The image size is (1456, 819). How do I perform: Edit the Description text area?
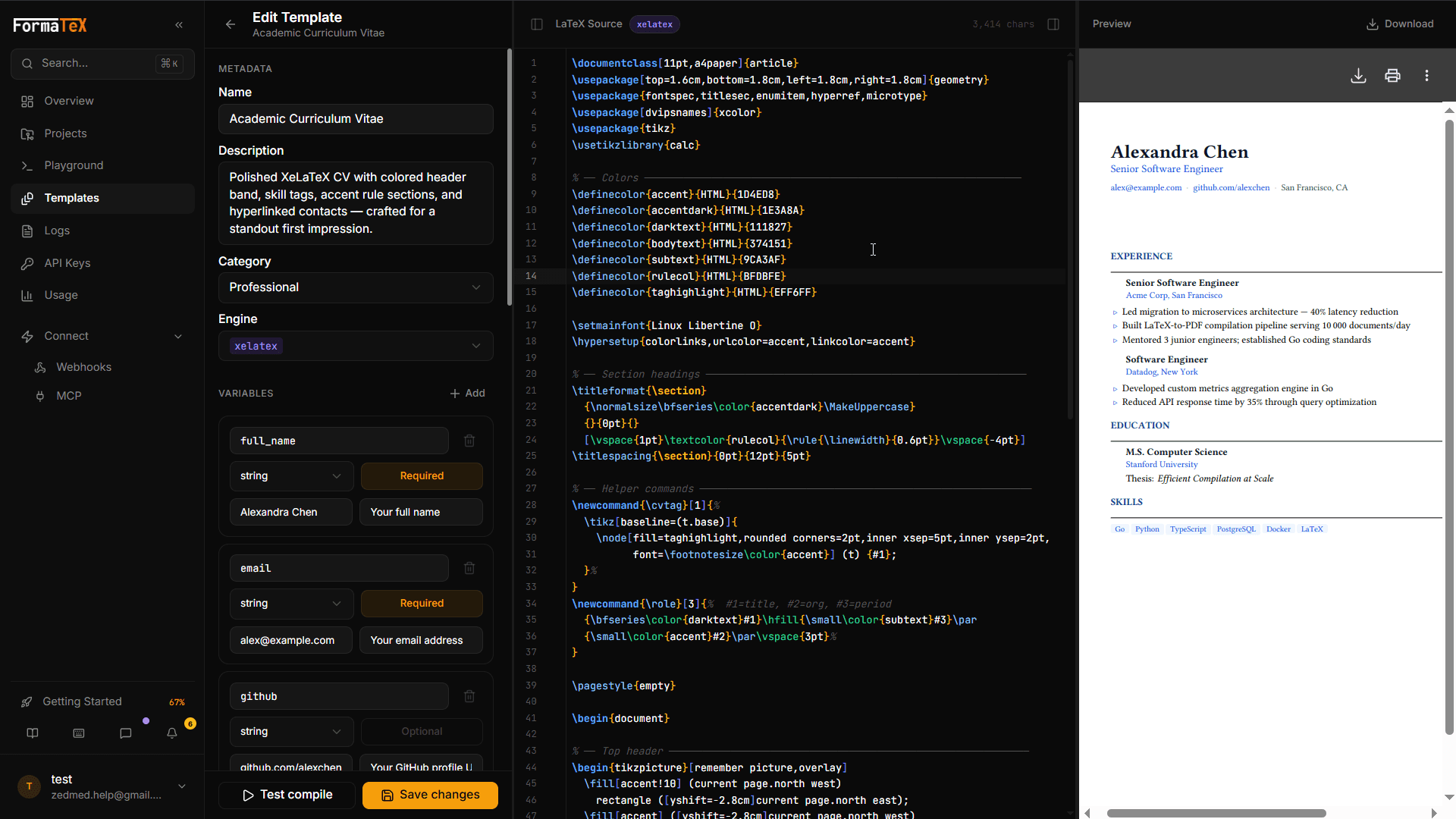356,203
